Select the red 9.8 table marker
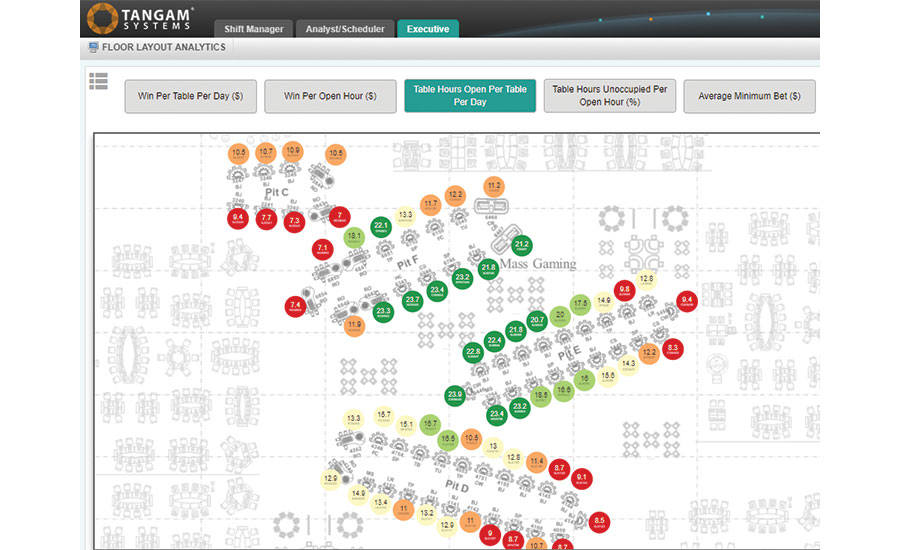This screenshot has width=900, height=550. pos(624,291)
